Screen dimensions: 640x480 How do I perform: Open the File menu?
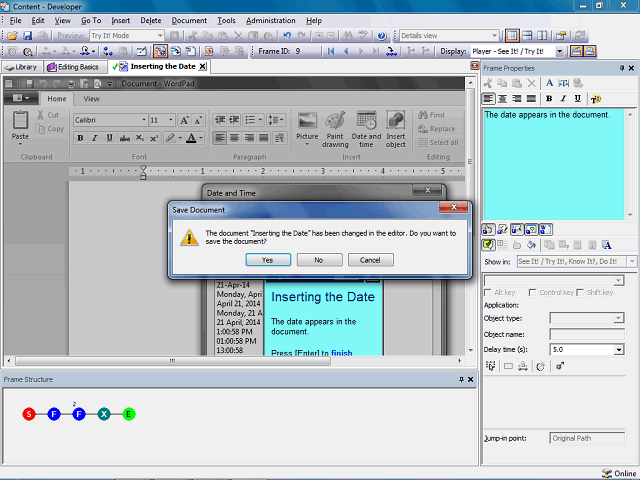[x=16, y=20]
